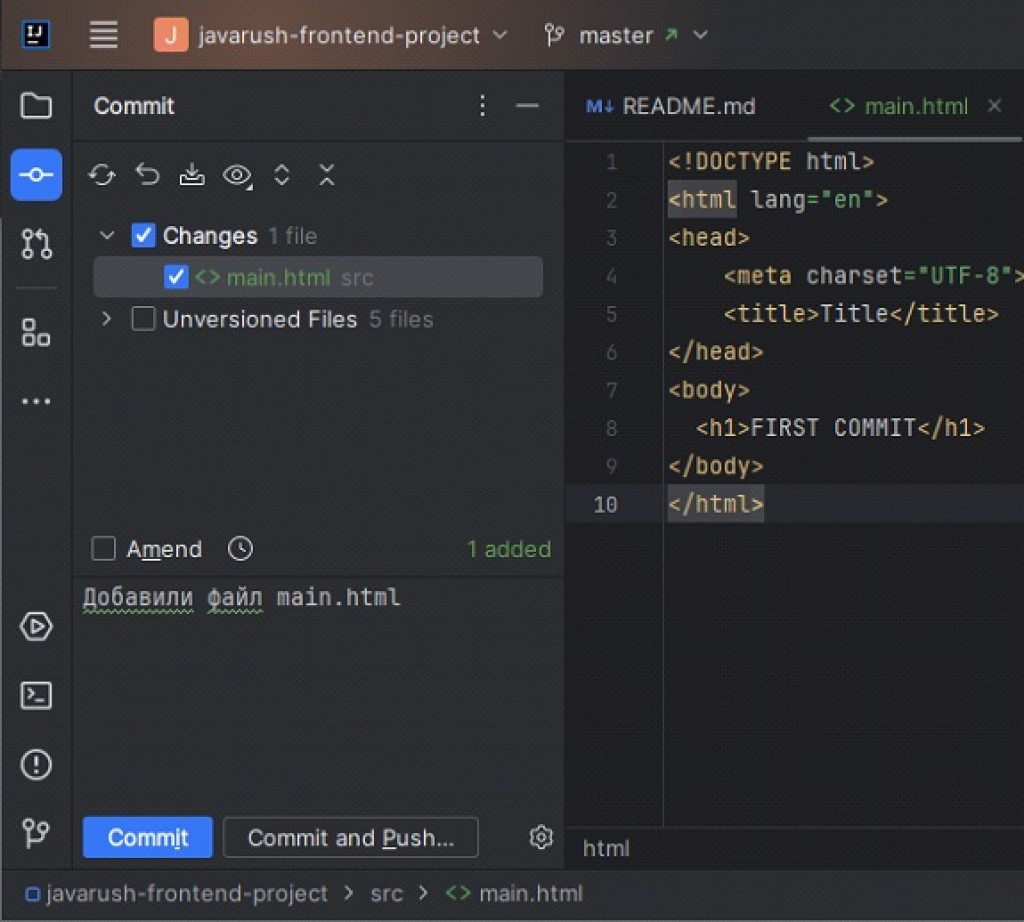Check the Unversioned Files checkbox
The width and height of the screenshot is (1024, 922).
[143, 319]
